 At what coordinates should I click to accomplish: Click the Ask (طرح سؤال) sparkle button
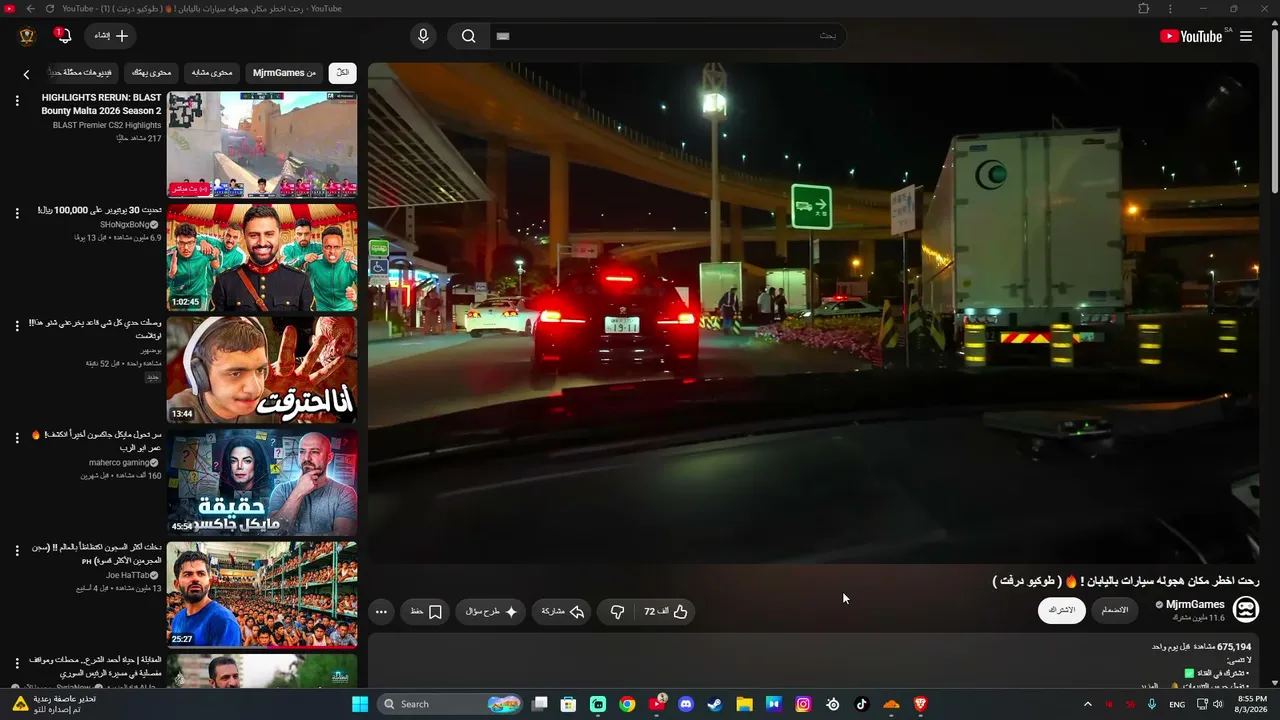pyautogui.click(x=491, y=611)
